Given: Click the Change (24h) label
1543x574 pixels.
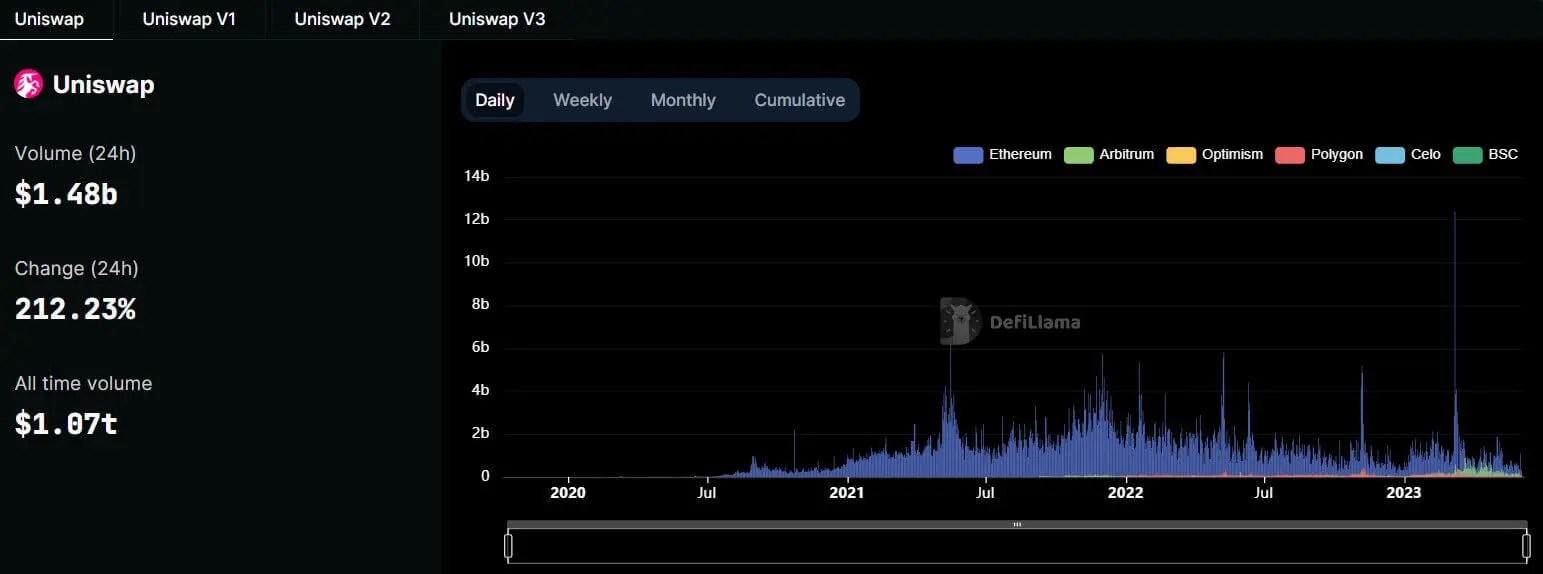Looking at the screenshot, I should (76, 269).
